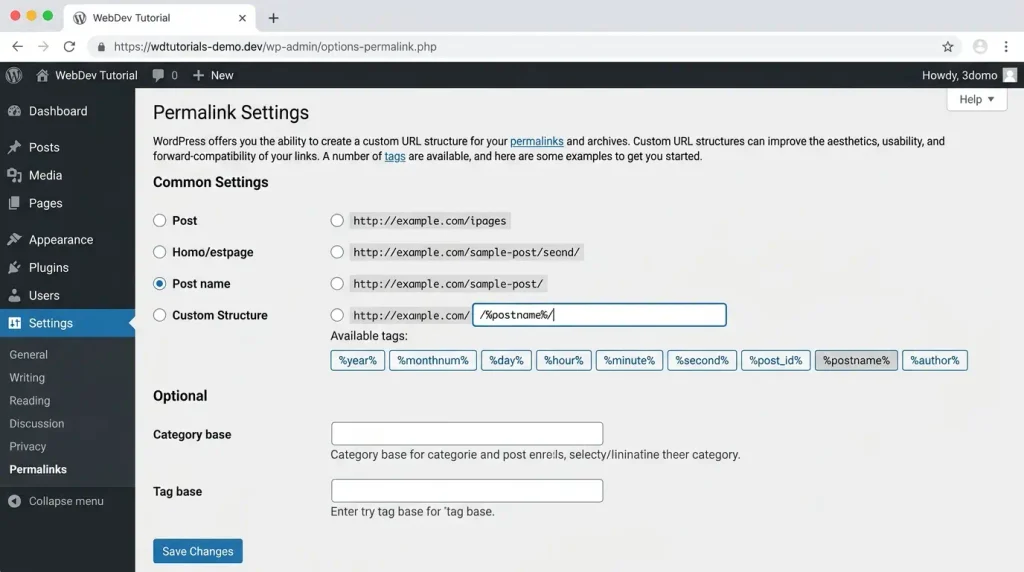1024x572 pixels.
Task: Select the Post name radio option
Action: coord(159,283)
